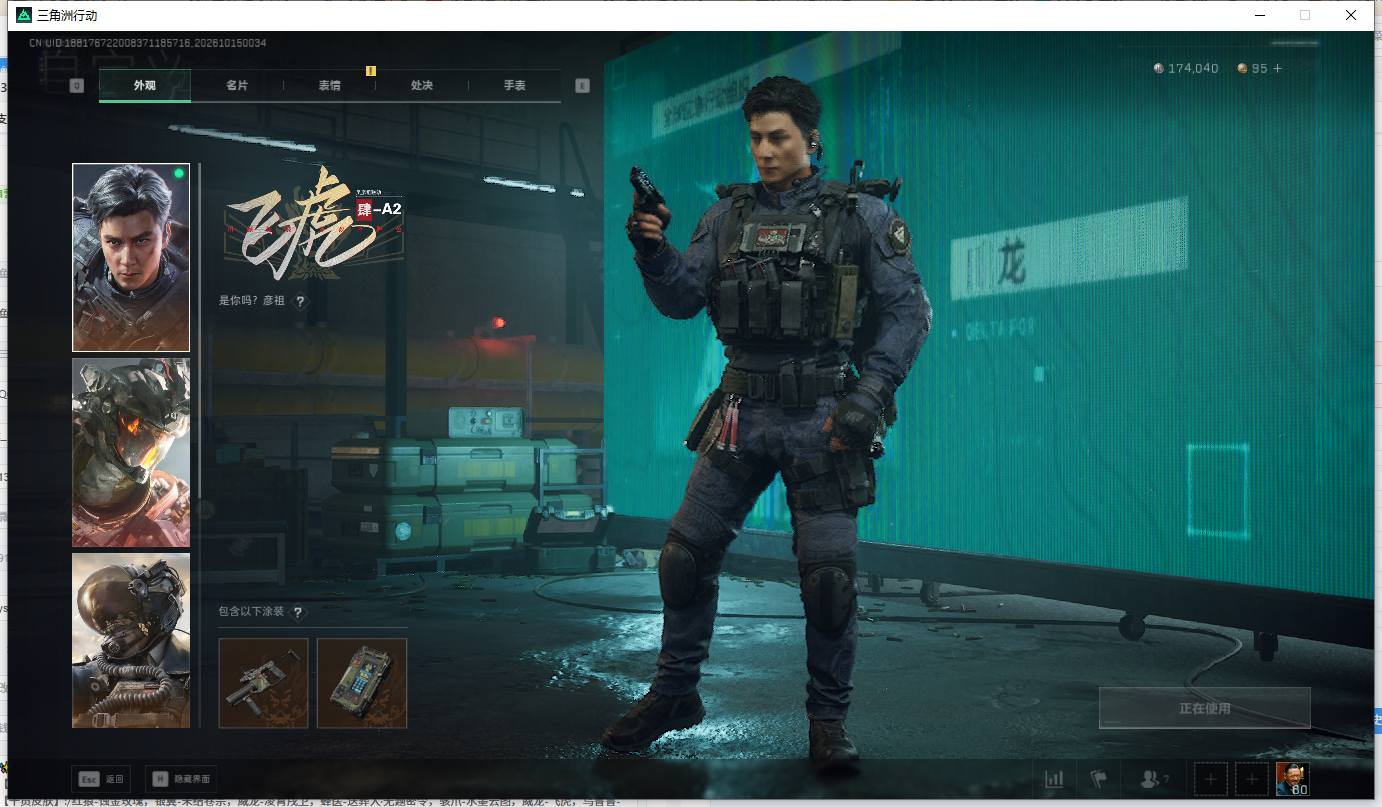View the included device skin item
1382x807 pixels.
point(362,683)
